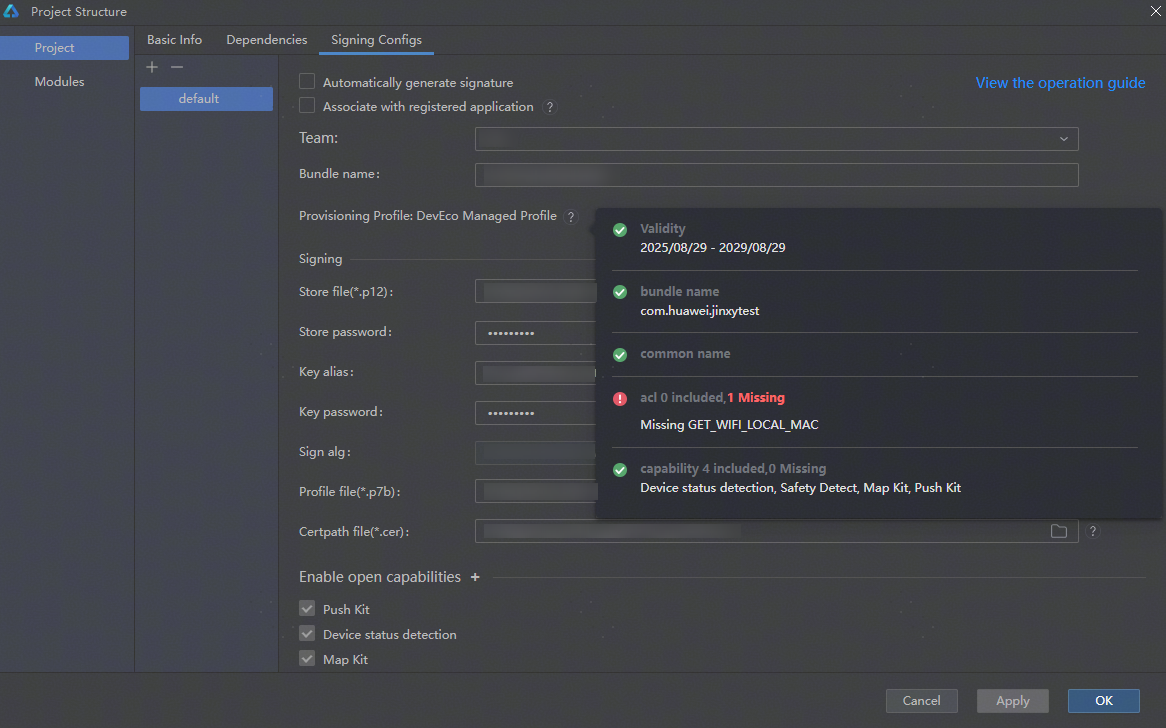Open the Team dropdown list
This screenshot has width=1166, height=728.
[x=776, y=139]
